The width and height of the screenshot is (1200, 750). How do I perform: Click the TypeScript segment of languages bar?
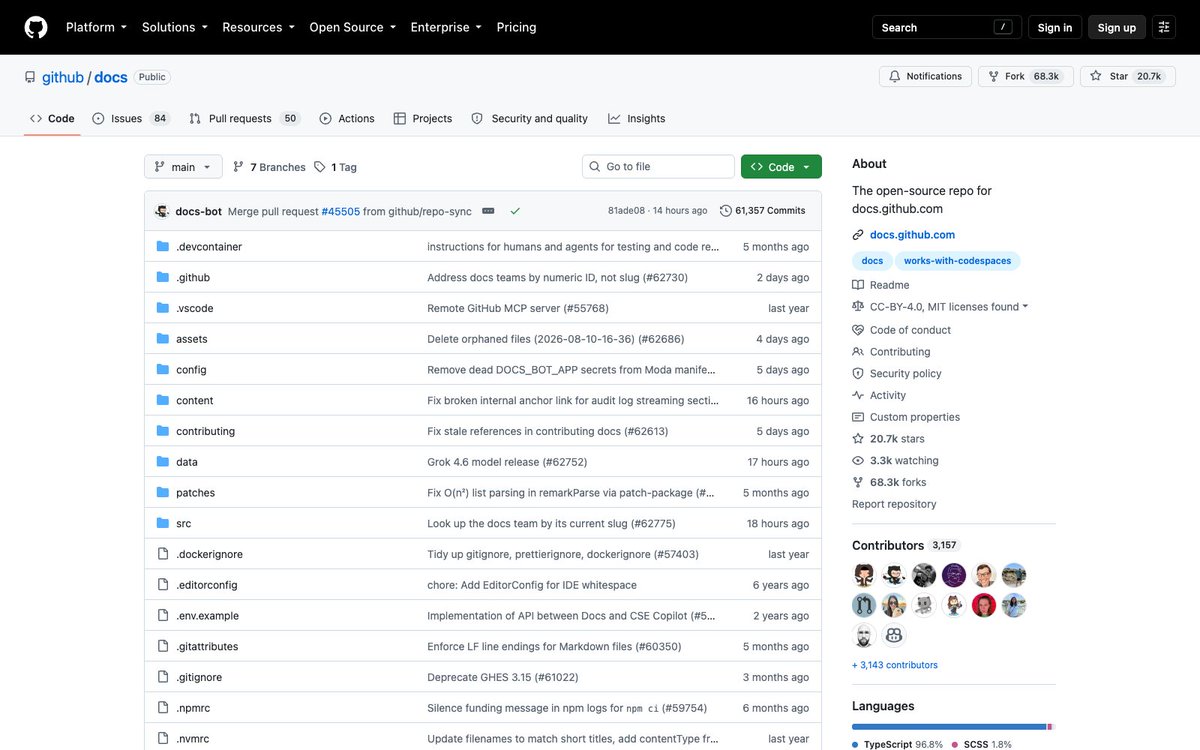click(949, 727)
